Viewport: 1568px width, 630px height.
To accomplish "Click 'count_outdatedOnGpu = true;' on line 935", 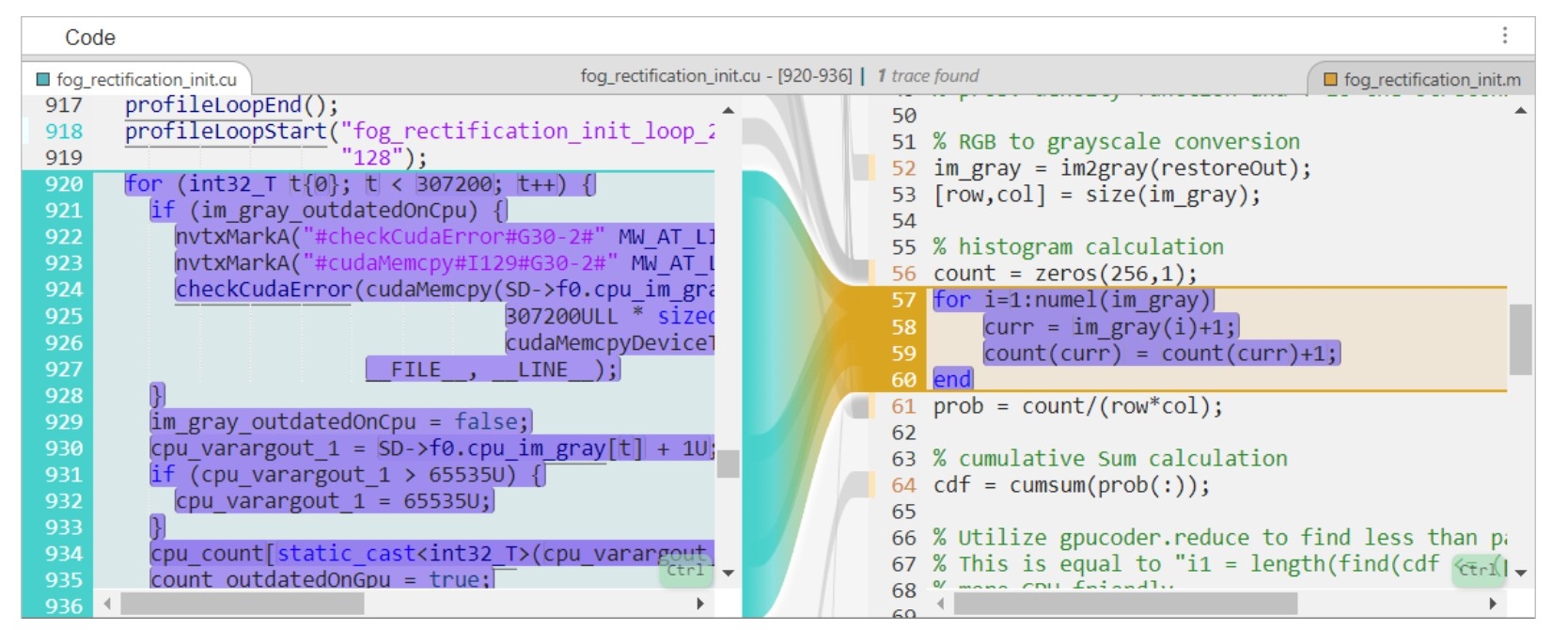I will click(x=321, y=579).
